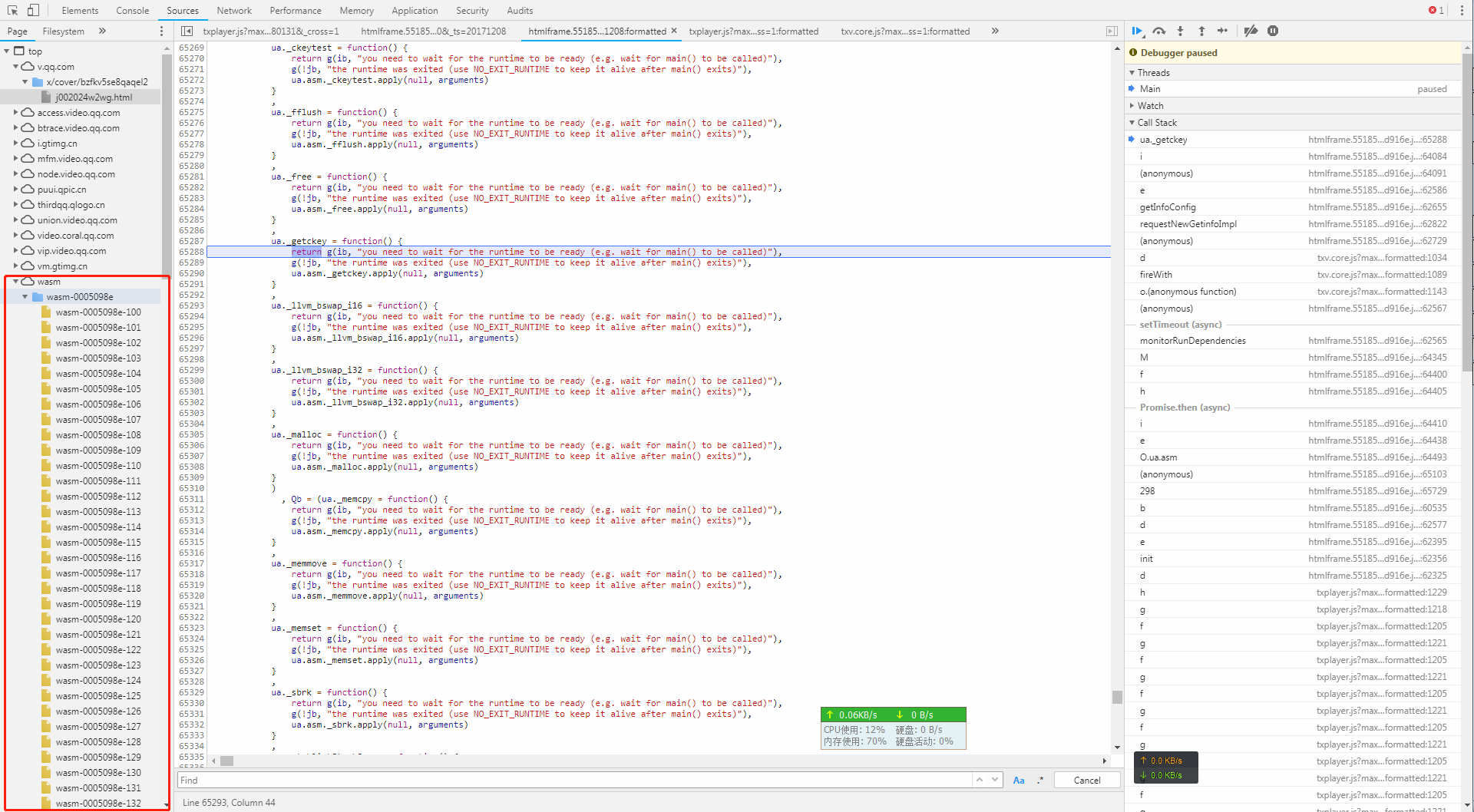Switch to the Console panel

(132, 10)
